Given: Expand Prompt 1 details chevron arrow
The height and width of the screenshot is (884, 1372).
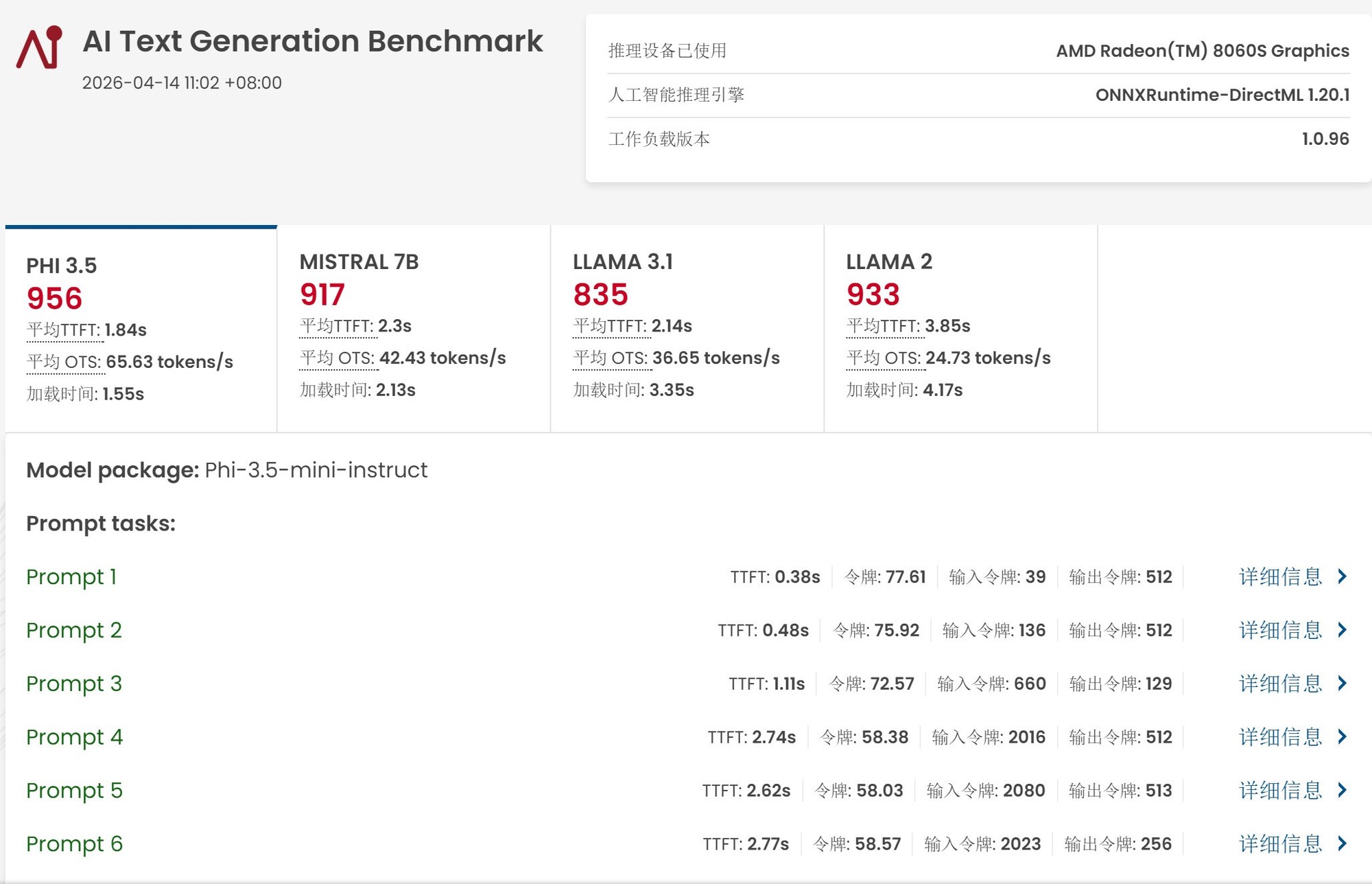Looking at the screenshot, I should click(x=1343, y=577).
